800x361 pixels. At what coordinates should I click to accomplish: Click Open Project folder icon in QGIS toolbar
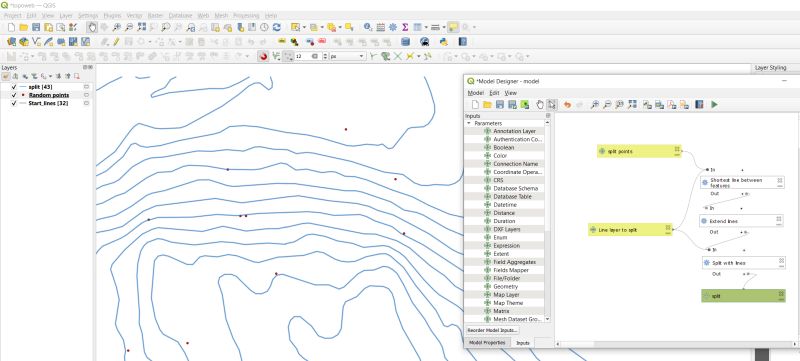click(x=23, y=28)
